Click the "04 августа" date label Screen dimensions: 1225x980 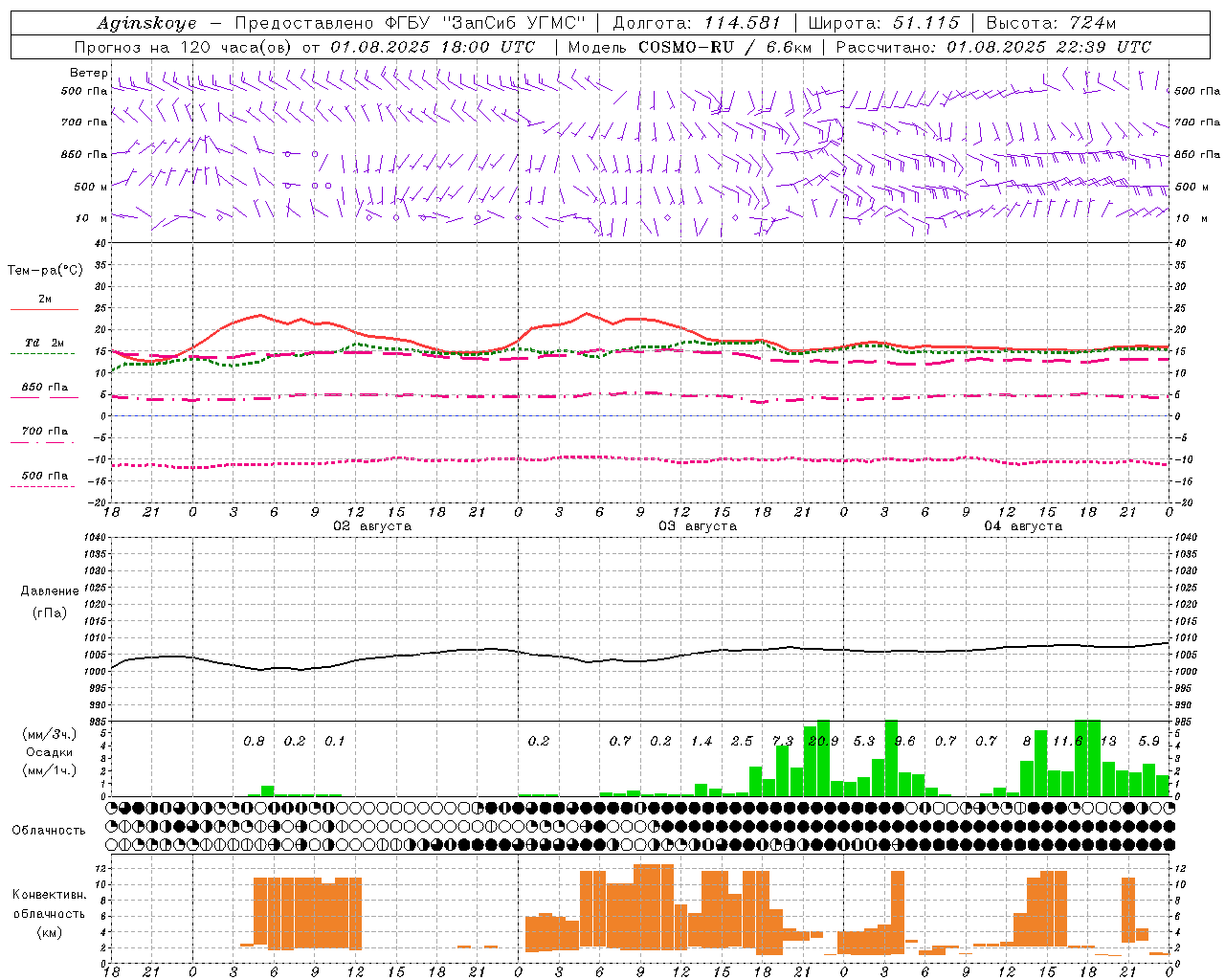point(1023,526)
